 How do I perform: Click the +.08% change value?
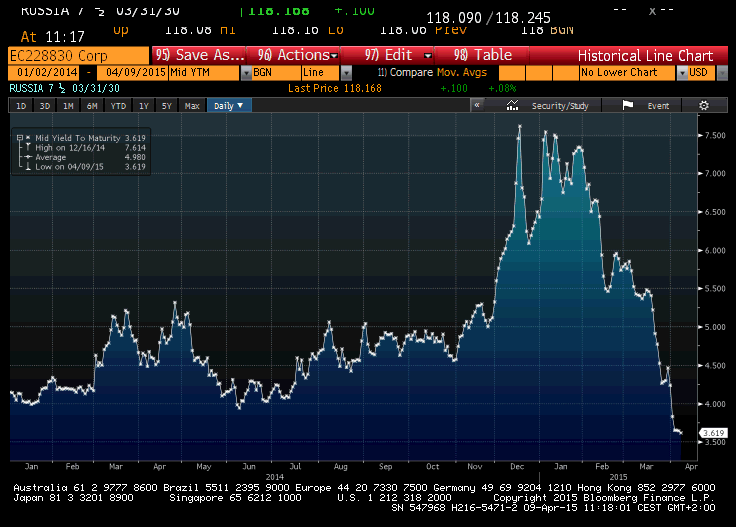[502, 88]
